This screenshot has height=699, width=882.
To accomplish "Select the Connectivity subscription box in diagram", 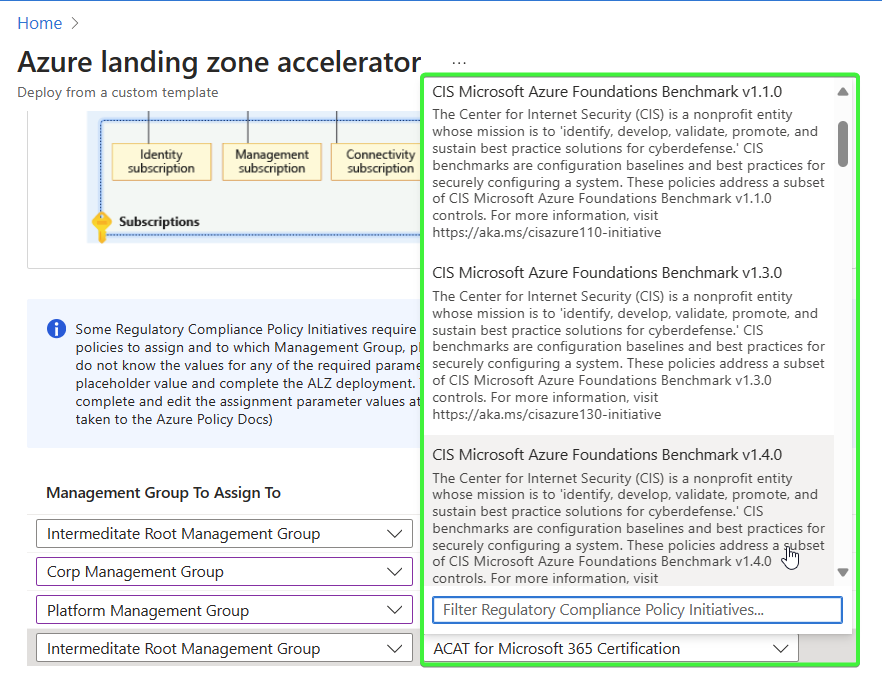I will [376, 161].
